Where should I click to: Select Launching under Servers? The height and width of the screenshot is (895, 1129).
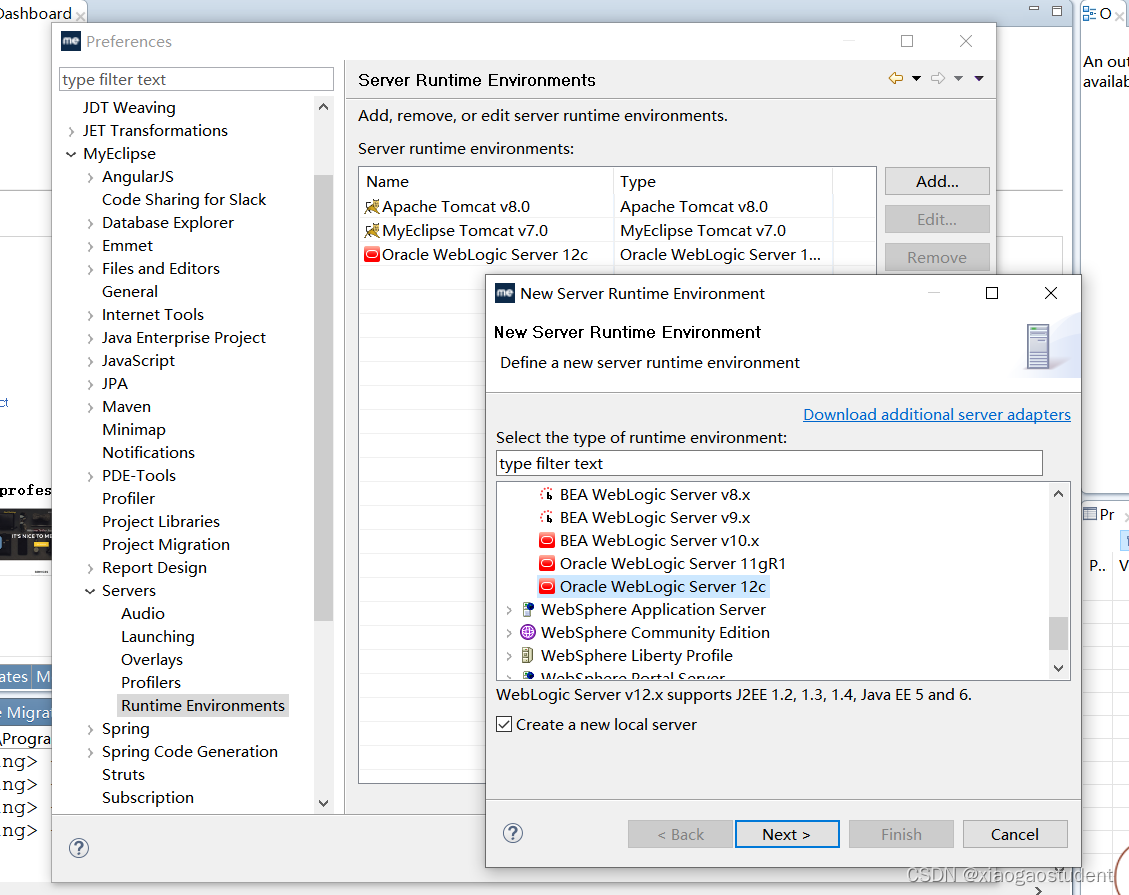point(158,637)
